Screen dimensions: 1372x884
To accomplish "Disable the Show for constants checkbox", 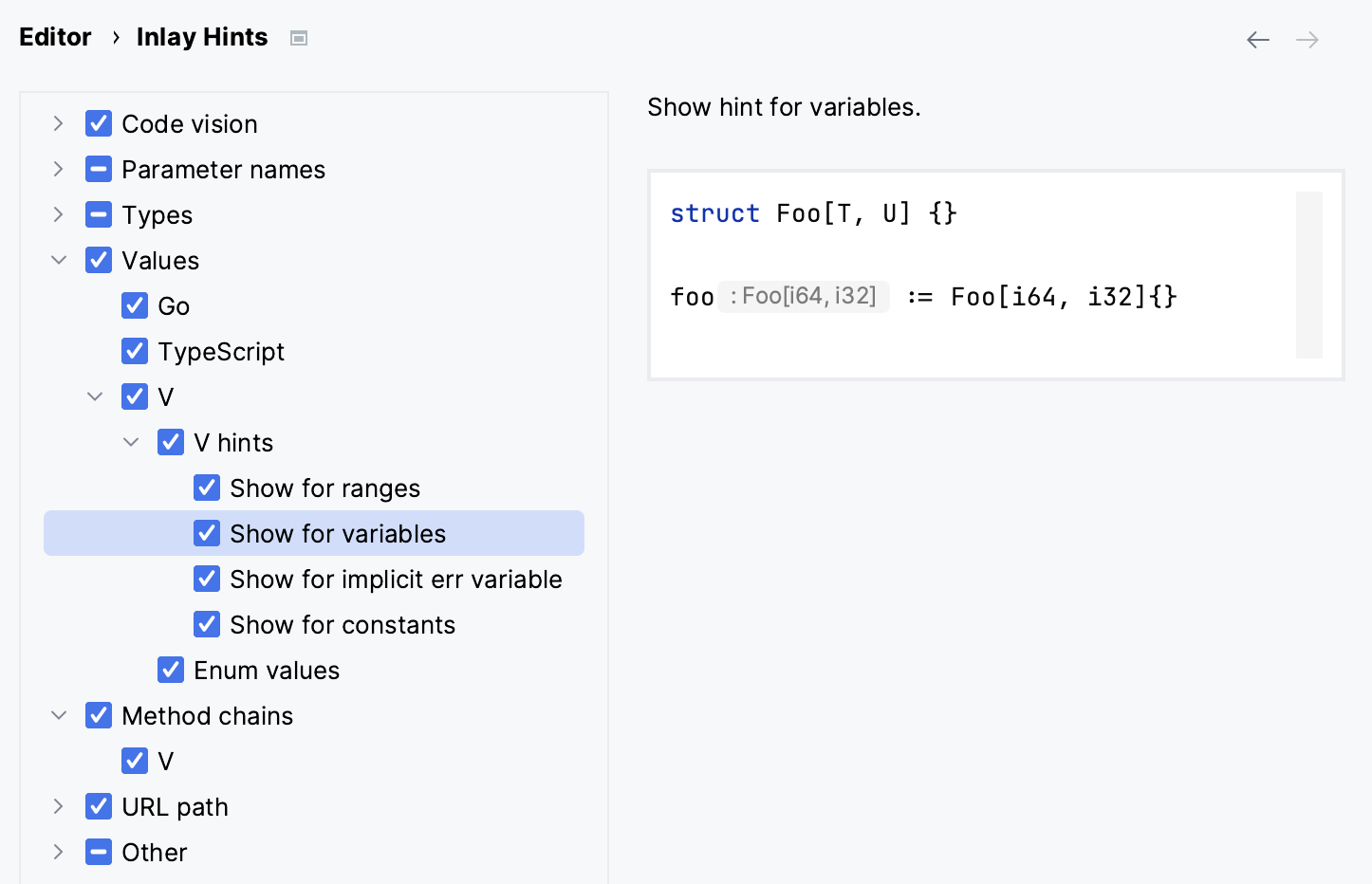I will (207, 625).
